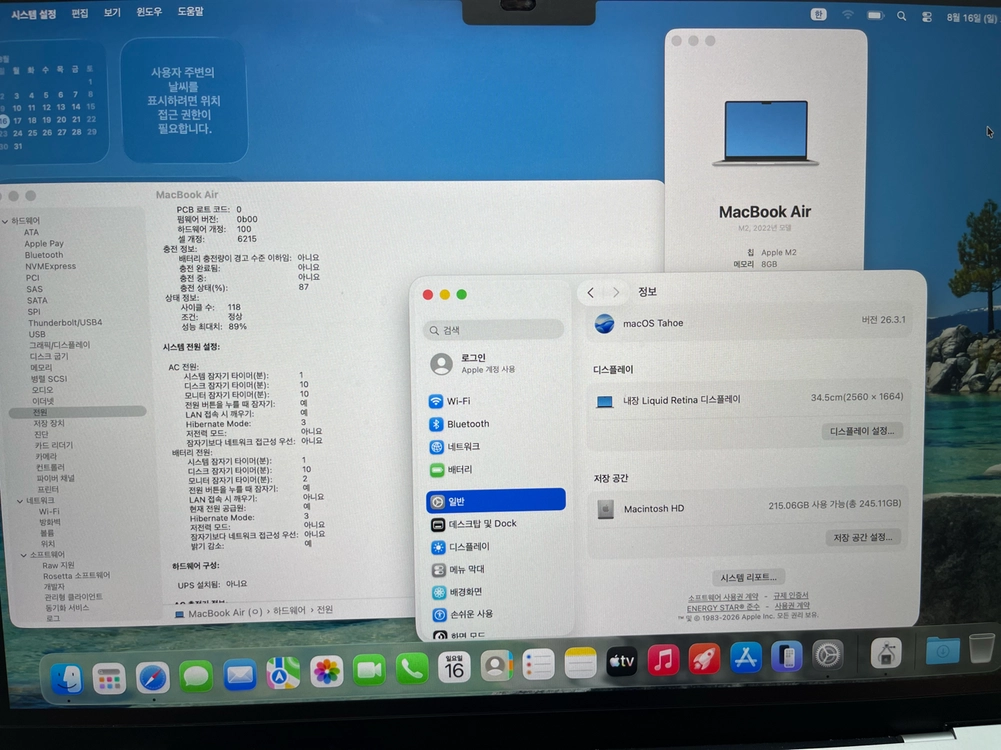Open the Phone app in Dock
This screenshot has height=750, width=1001.
pyautogui.click(x=412, y=668)
